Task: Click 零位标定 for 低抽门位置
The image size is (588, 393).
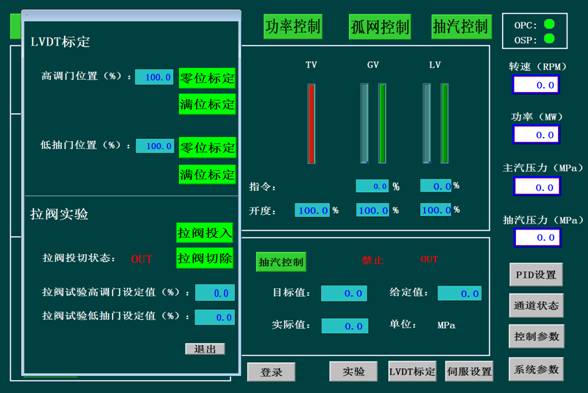Action: [207, 147]
